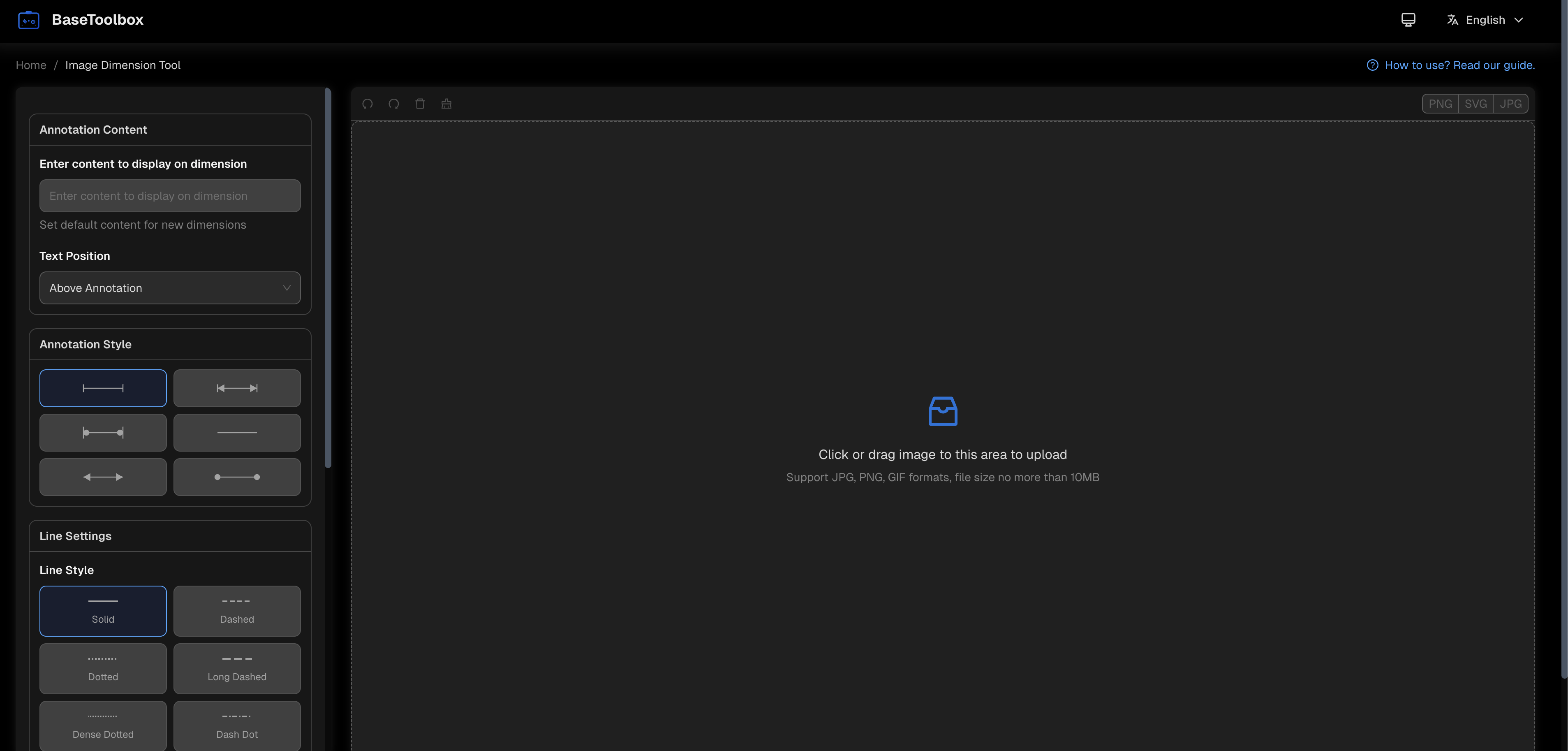Open the Text Position dropdown
The height and width of the screenshot is (751, 1568).
coord(169,287)
